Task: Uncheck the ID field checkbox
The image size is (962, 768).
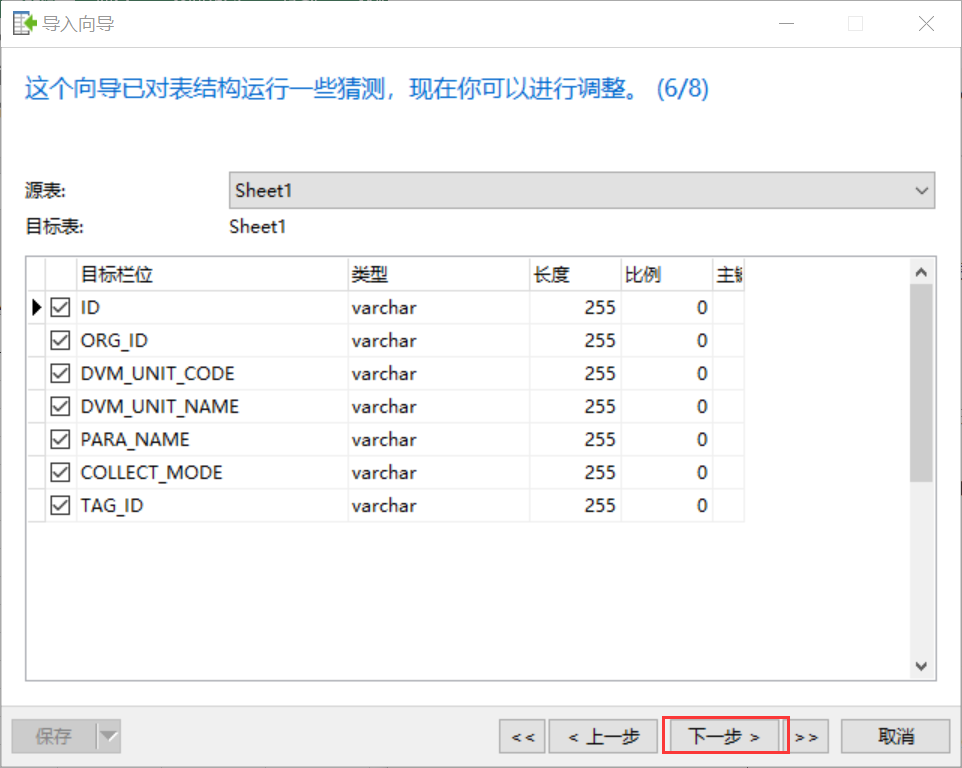Action: [60, 307]
